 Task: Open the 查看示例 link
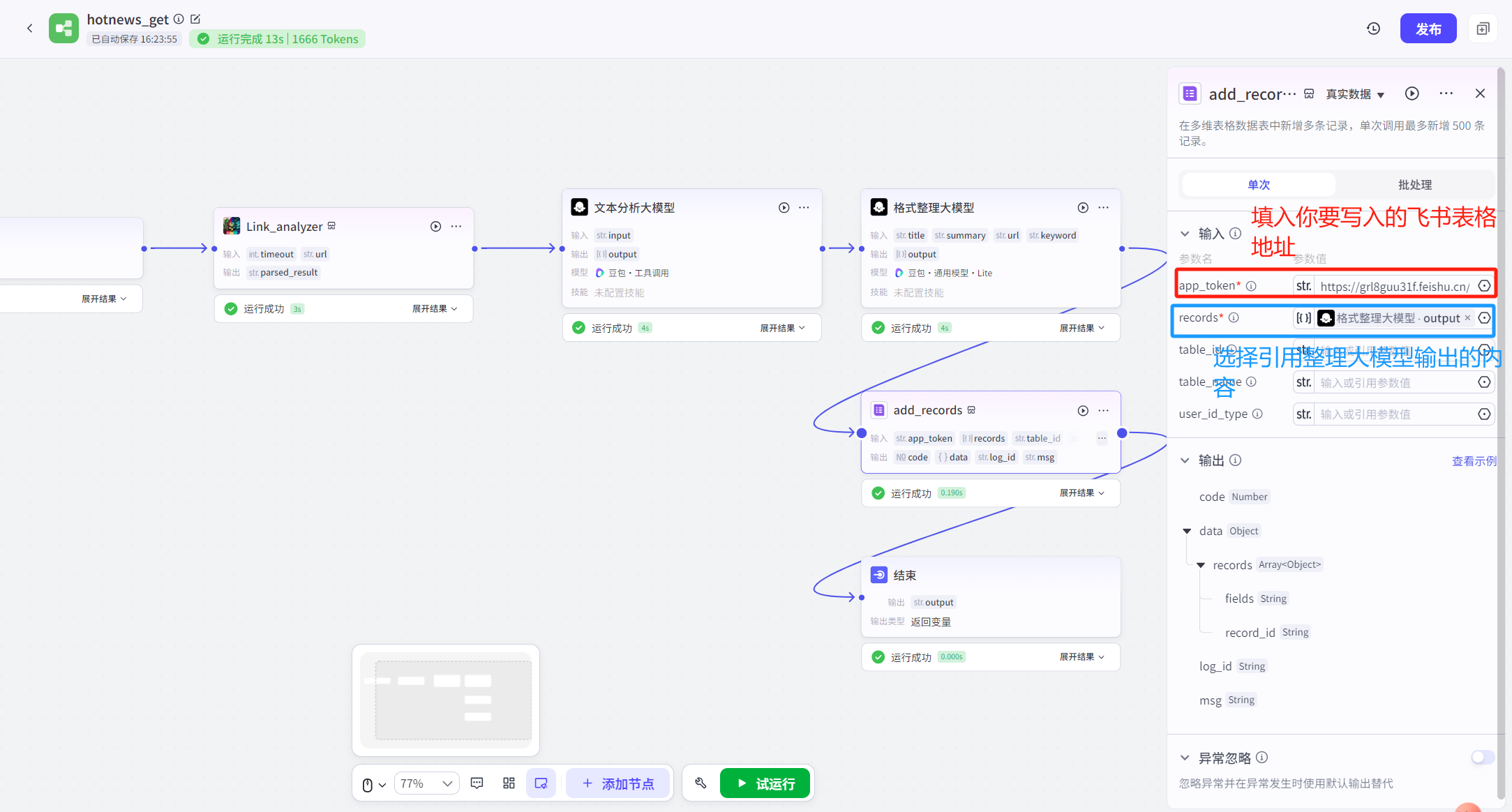[x=1474, y=461]
